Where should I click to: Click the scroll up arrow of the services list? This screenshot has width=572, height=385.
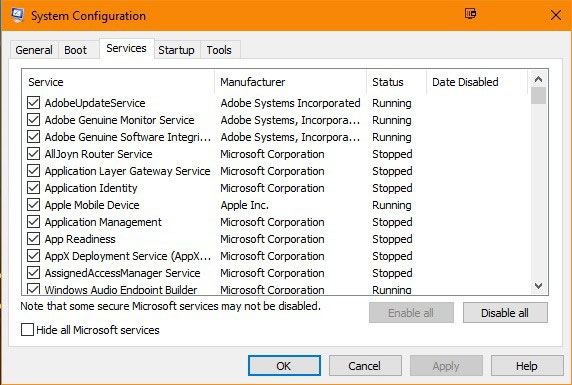(538, 79)
